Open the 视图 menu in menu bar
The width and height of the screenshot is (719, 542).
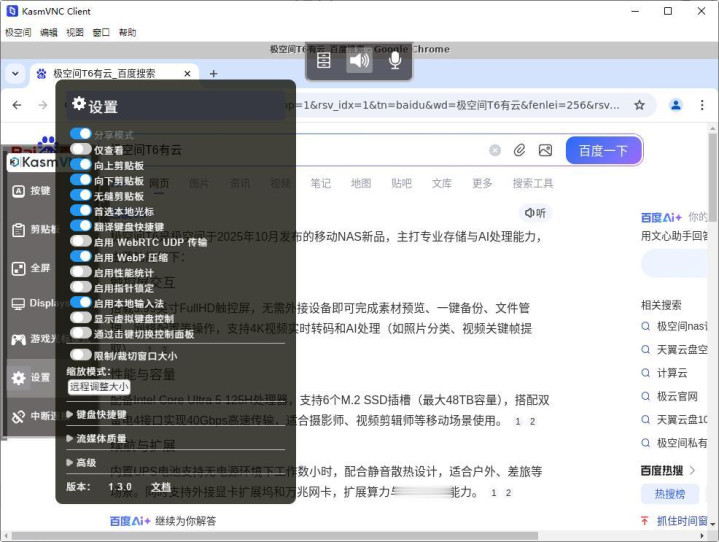(75, 33)
